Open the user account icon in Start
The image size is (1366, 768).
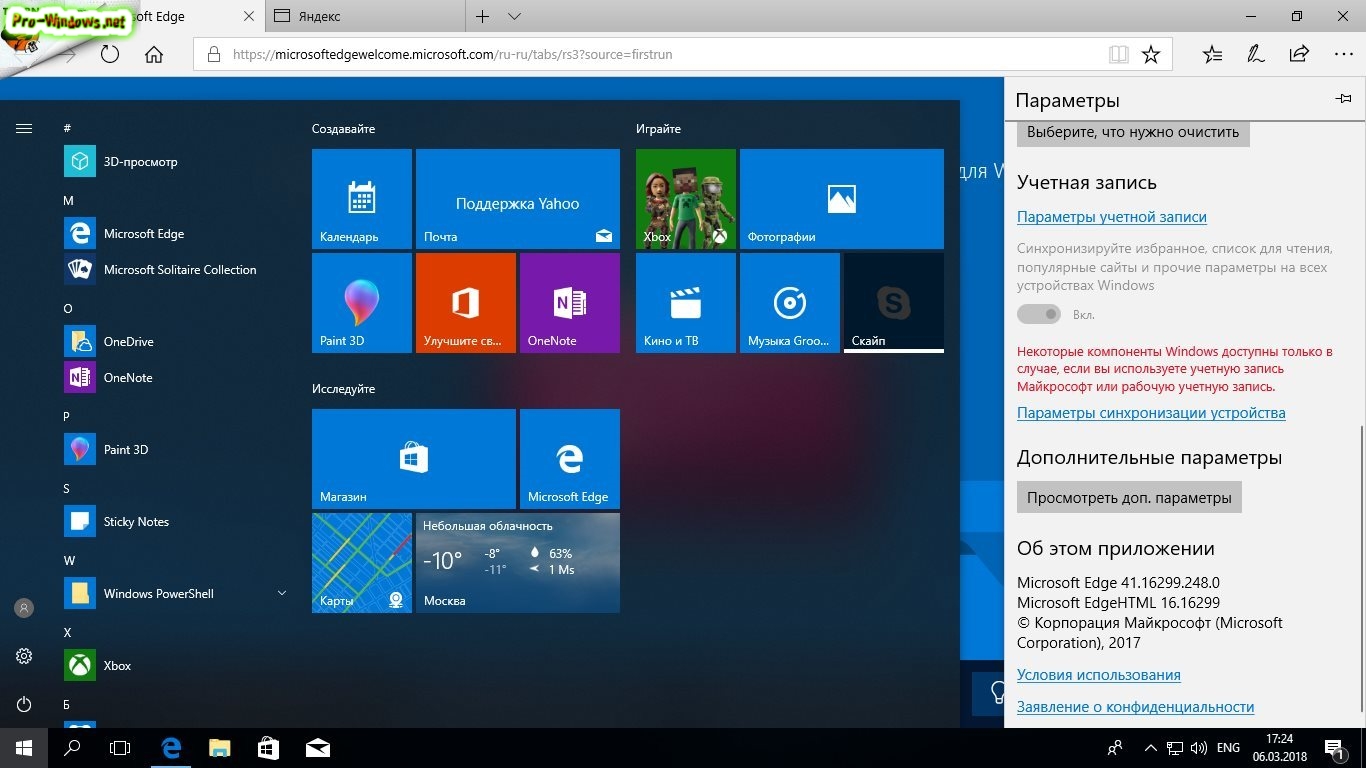[24, 608]
